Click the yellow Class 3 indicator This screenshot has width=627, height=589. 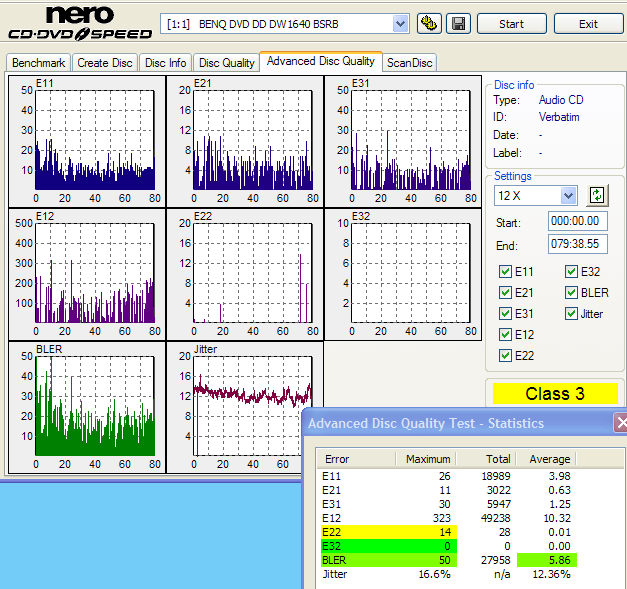pos(554,393)
